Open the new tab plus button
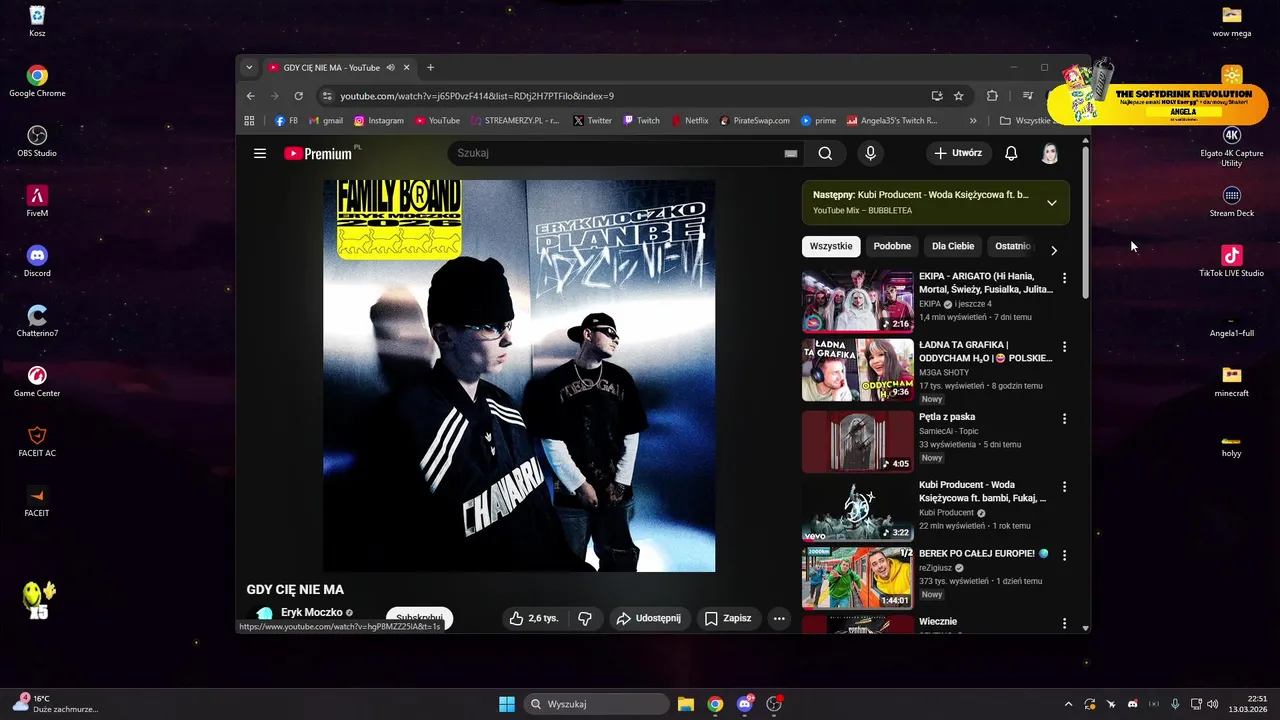This screenshot has width=1280, height=720. (430, 68)
